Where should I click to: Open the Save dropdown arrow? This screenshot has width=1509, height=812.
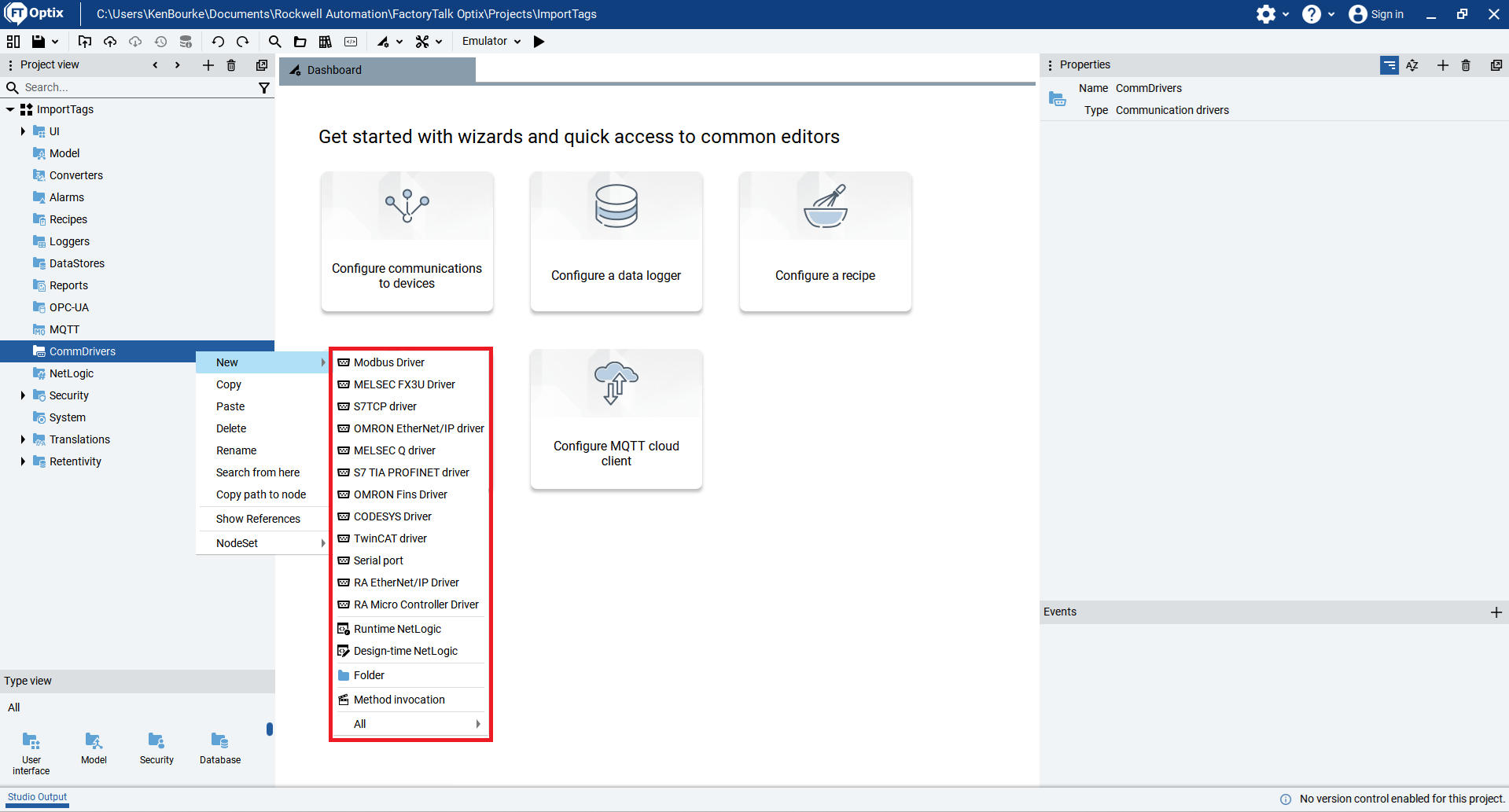55,42
